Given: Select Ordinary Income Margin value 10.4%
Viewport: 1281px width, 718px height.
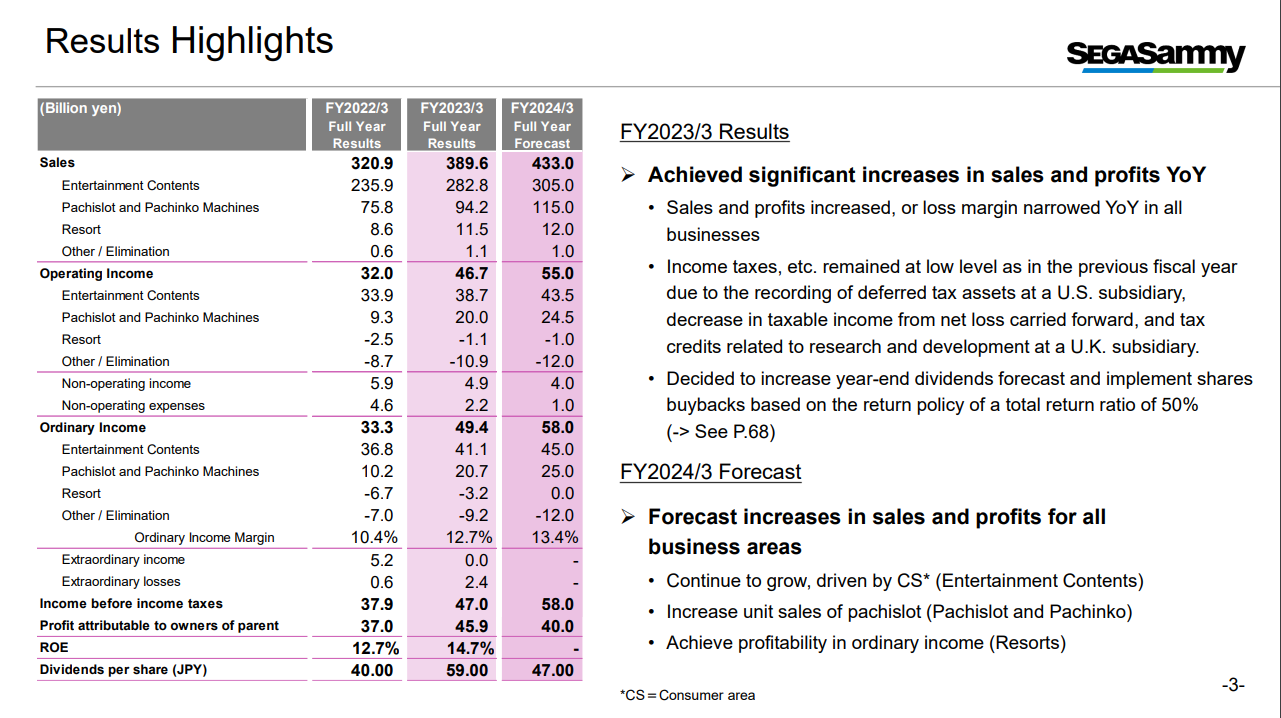Looking at the screenshot, I should tap(374, 537).
